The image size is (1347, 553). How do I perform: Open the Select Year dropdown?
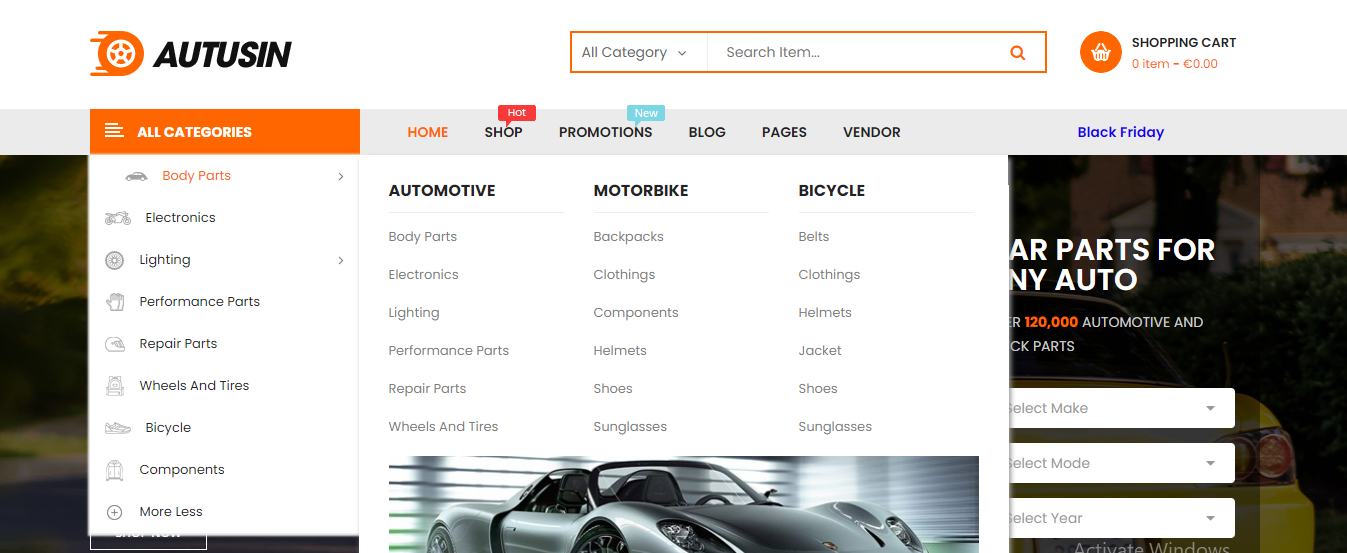(1121, 518)
